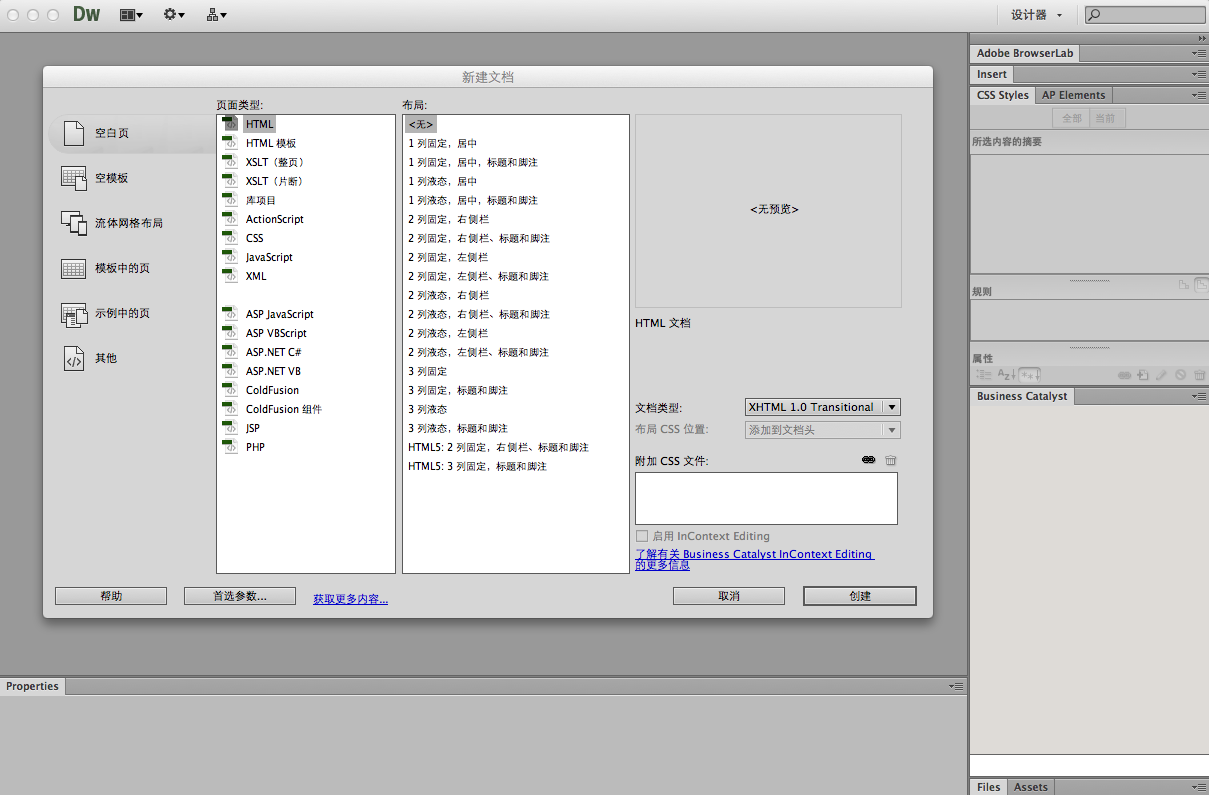The image size is (1209, 795).
Task: Follow the 获取更多内容... link
Action: click(350, 599)
